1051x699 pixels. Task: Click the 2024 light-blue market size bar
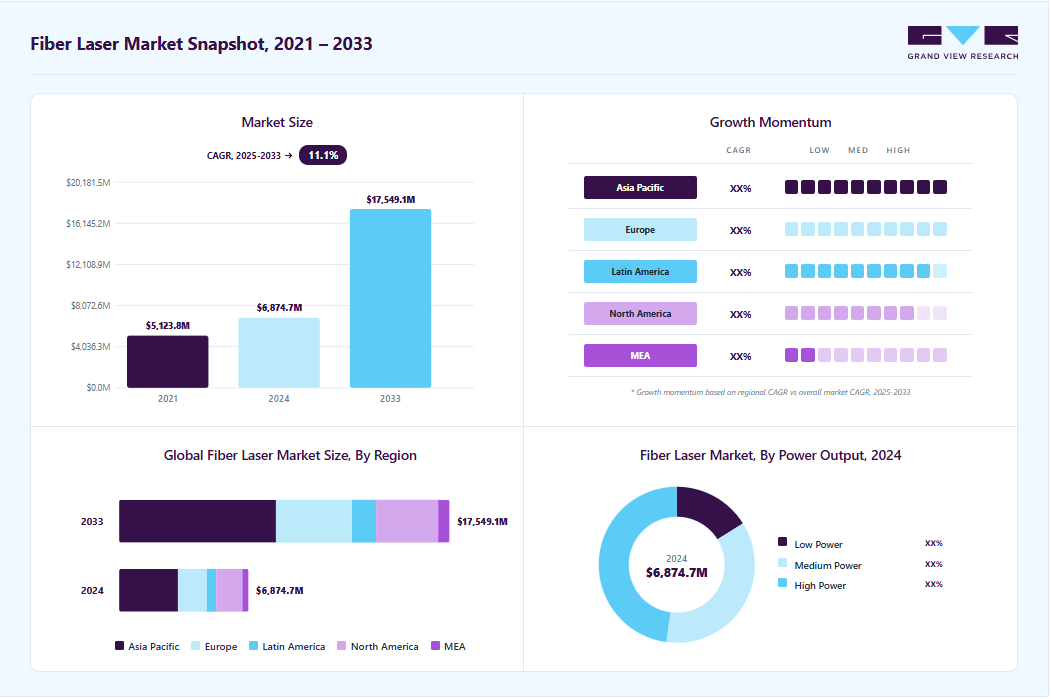tap(279, 353)
